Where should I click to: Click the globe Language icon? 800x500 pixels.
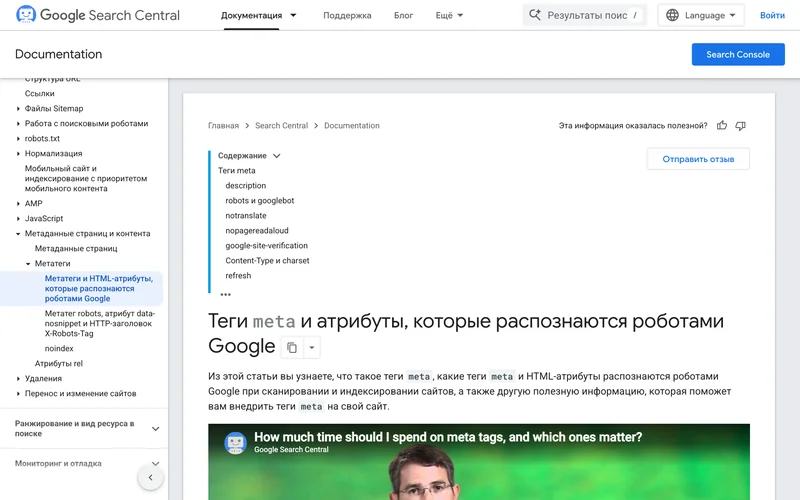672,15
